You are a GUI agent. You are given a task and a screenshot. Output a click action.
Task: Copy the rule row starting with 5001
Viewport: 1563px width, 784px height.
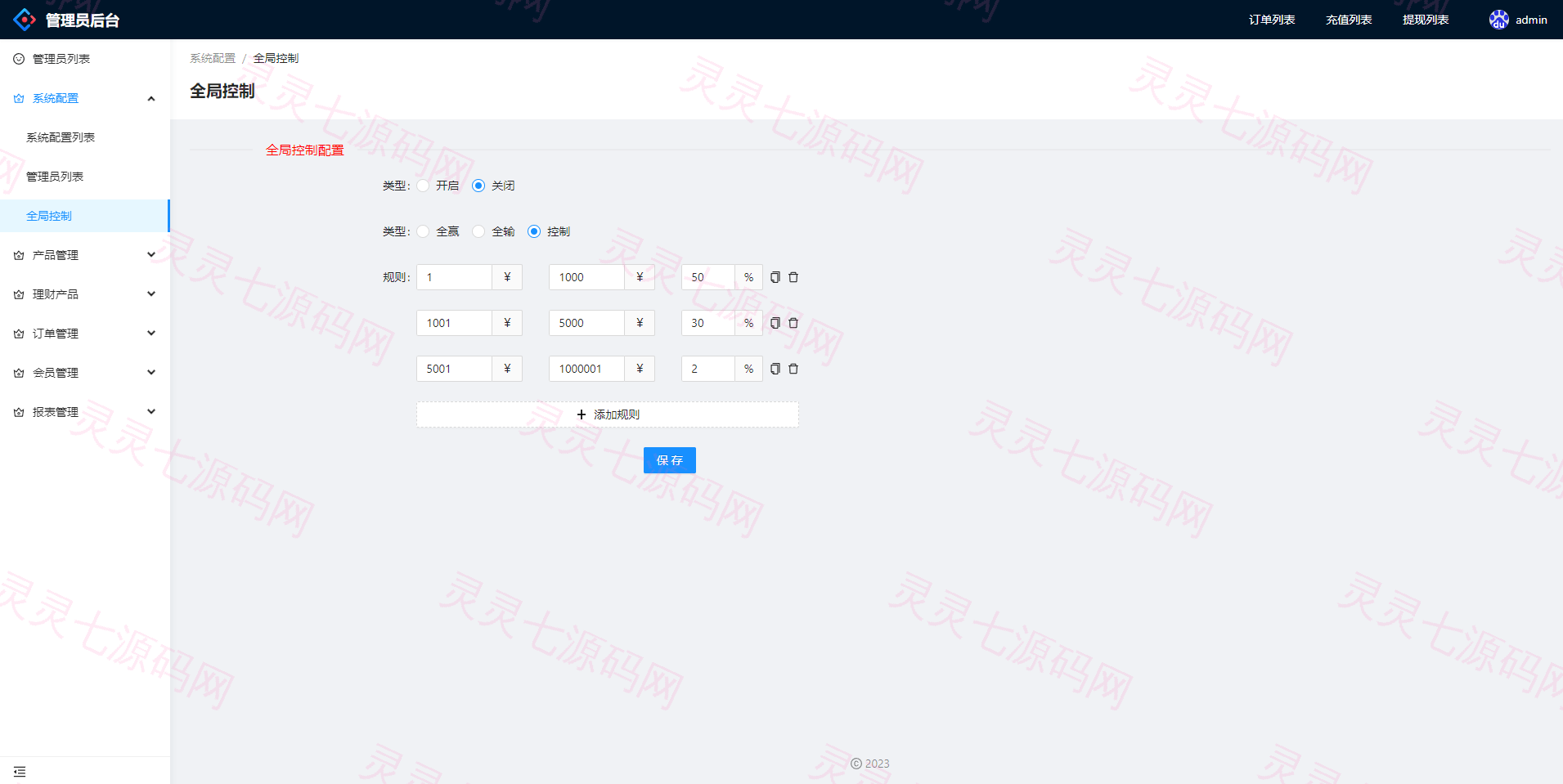coord(775,369)
